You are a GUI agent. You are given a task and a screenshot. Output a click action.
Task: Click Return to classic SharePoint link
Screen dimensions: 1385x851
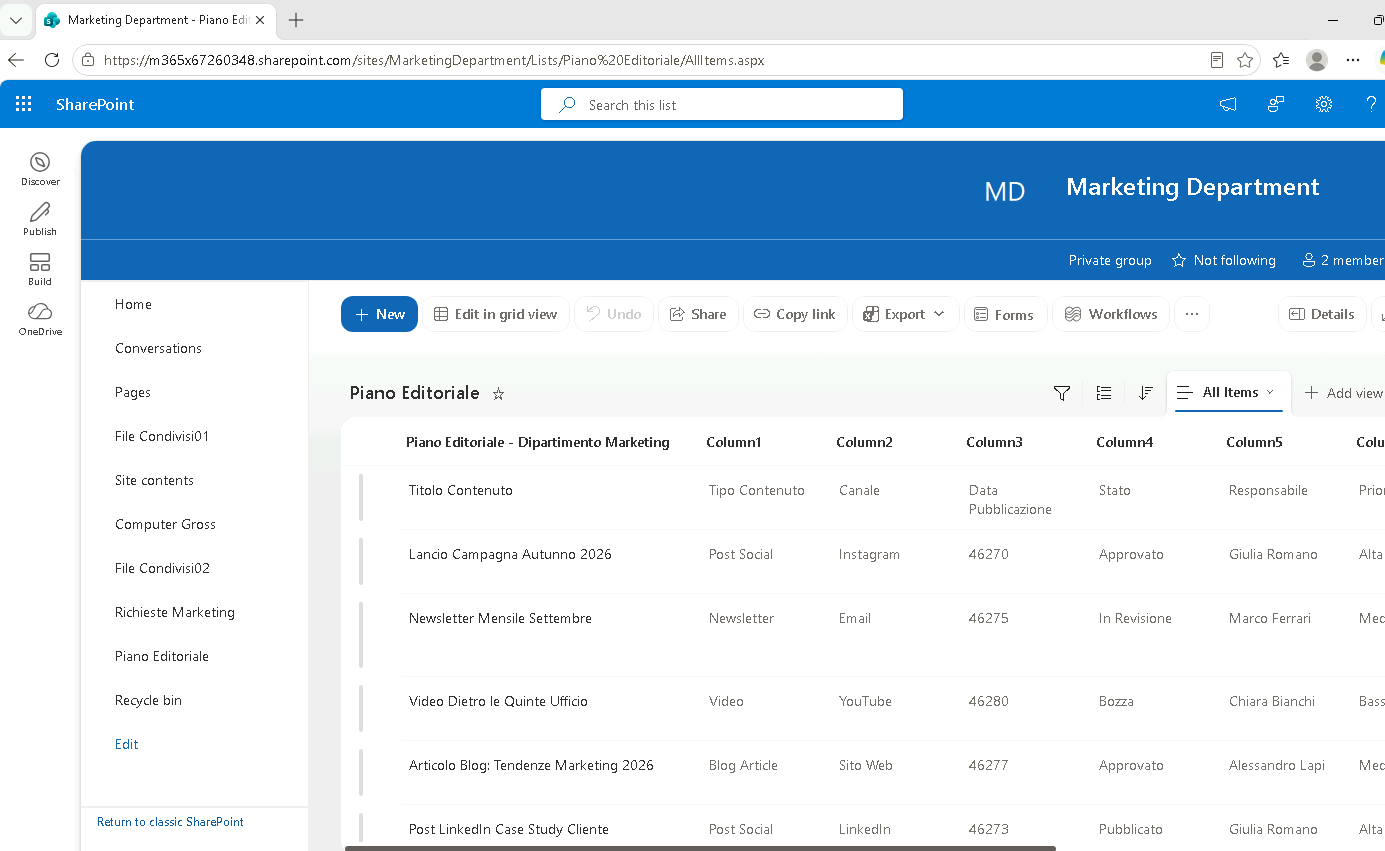[170, 822]
